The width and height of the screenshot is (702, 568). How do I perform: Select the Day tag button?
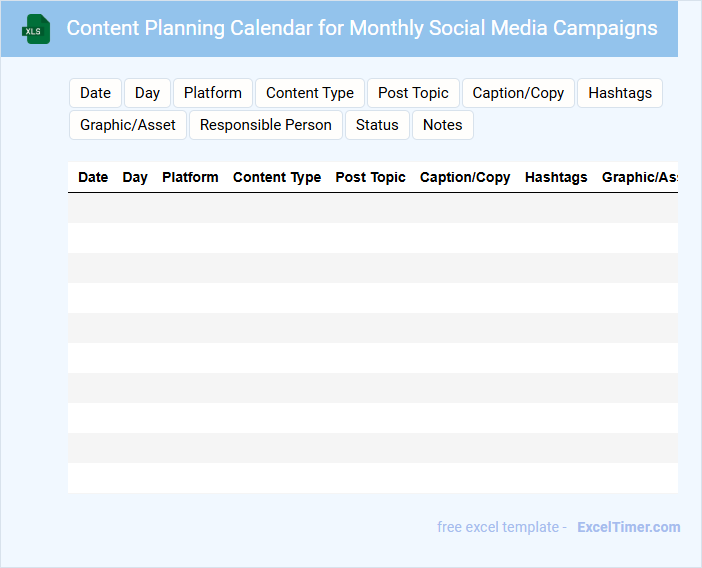point(148,93)
